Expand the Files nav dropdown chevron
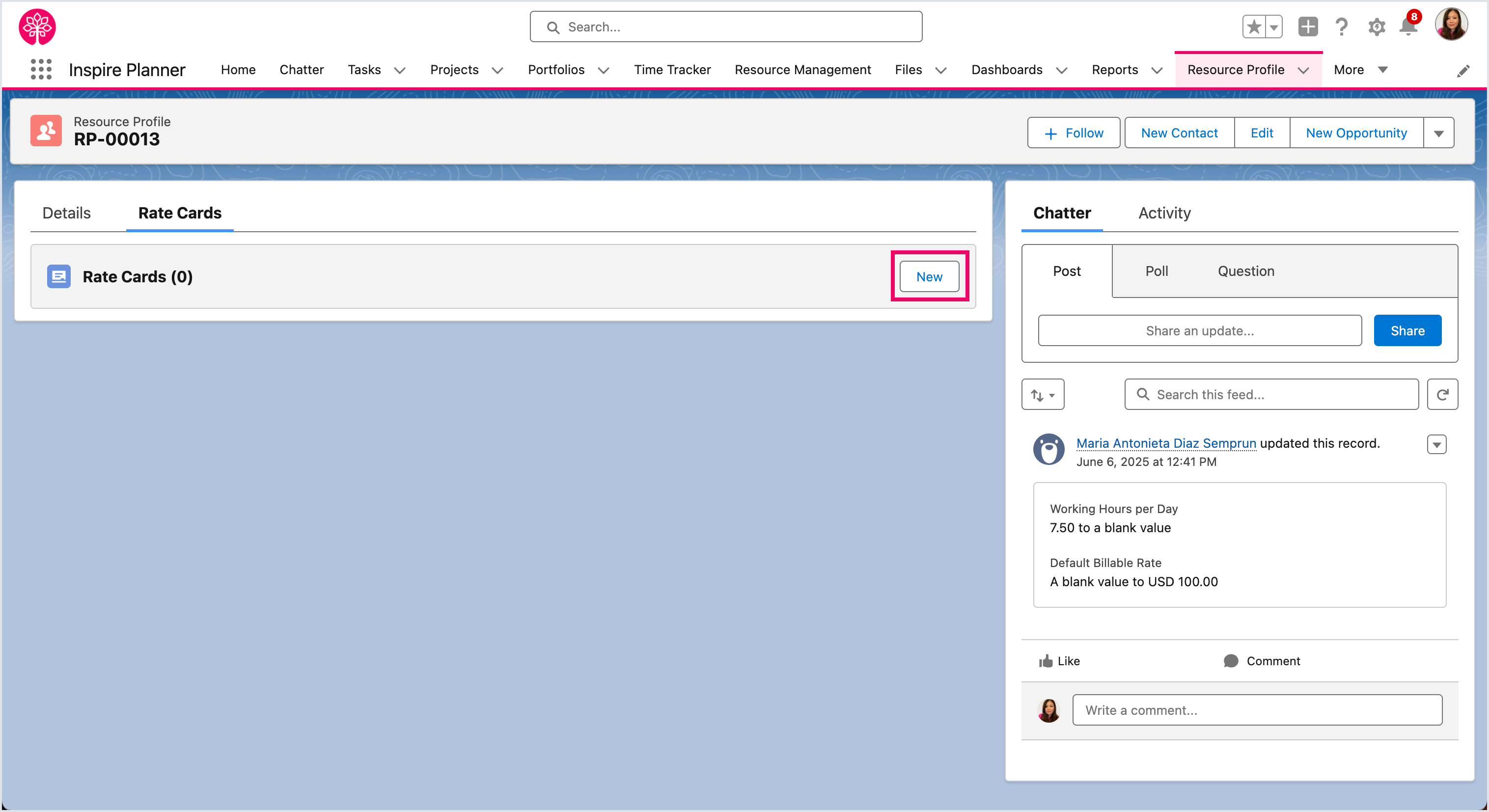This screenshot has width=1489, height=812. pos(941,71)
